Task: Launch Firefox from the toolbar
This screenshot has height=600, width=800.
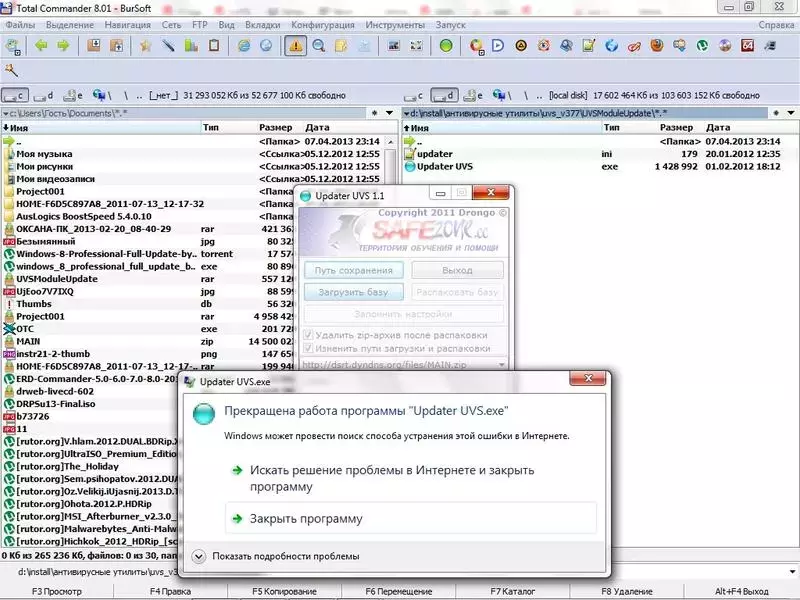Action: coord(657,46)
